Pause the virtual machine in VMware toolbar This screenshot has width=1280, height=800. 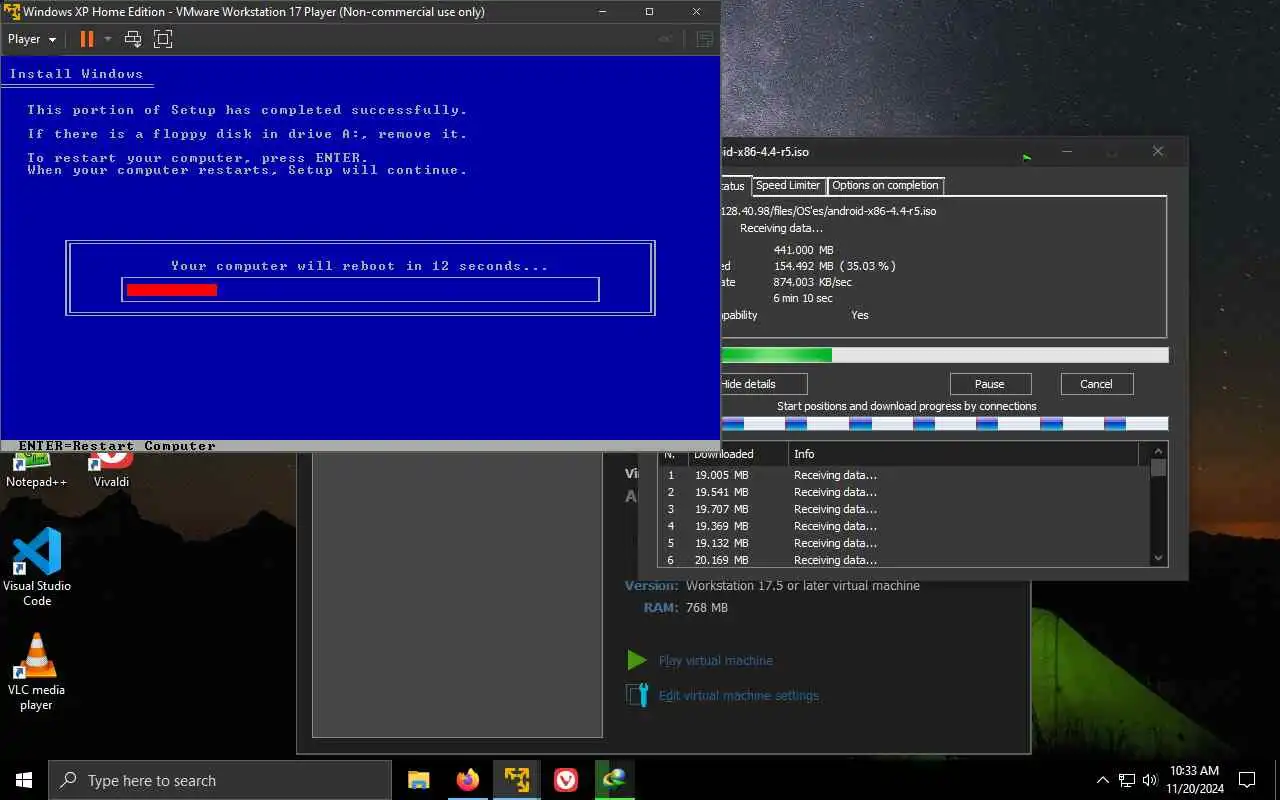[x=87, y=39]
